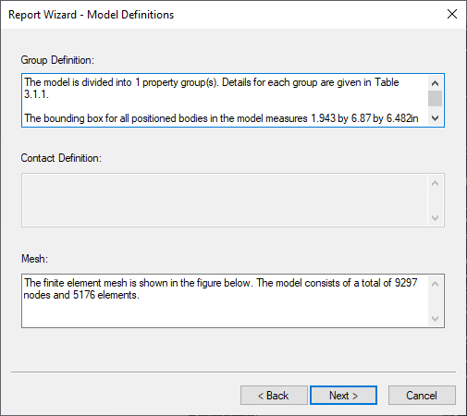Place cursor on the "3.1.1." text line

click(36, 95)
